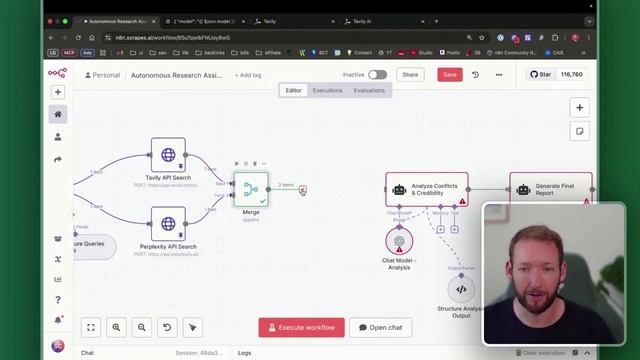Select the Structure Analysis Output code node
Image resolution: width=640 pixels, height=360 pixels.
coord(461,289)
